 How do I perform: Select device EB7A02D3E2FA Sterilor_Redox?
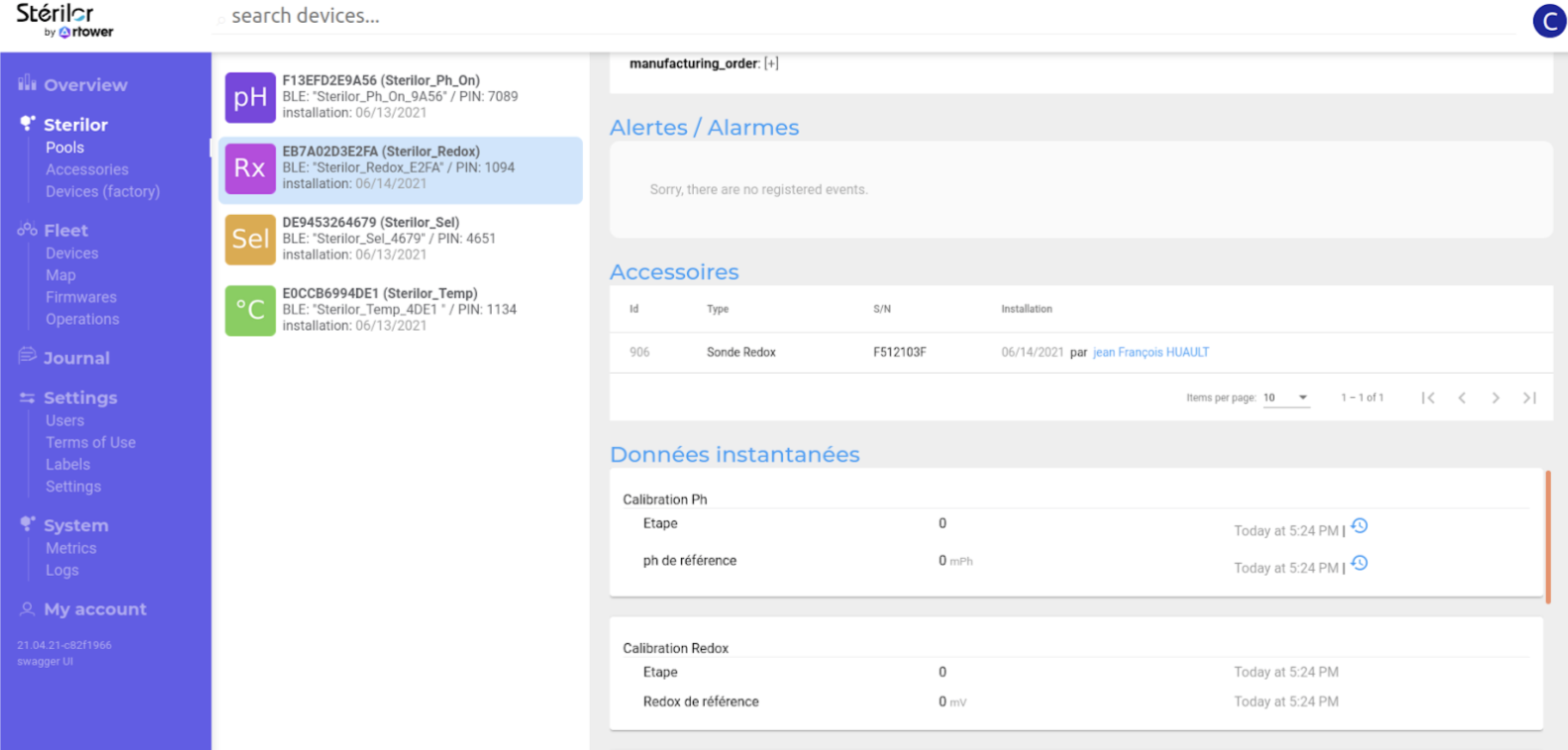(401, 170)
